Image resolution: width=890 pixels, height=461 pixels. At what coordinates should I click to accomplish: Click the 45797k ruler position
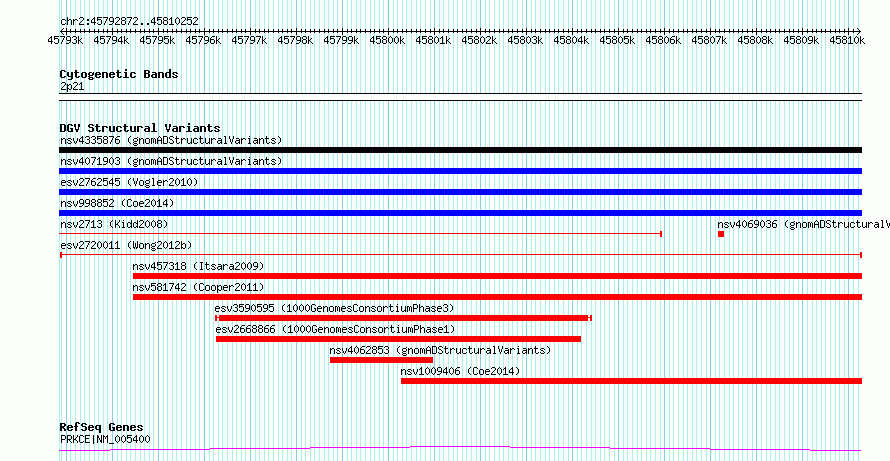point(250,40)
